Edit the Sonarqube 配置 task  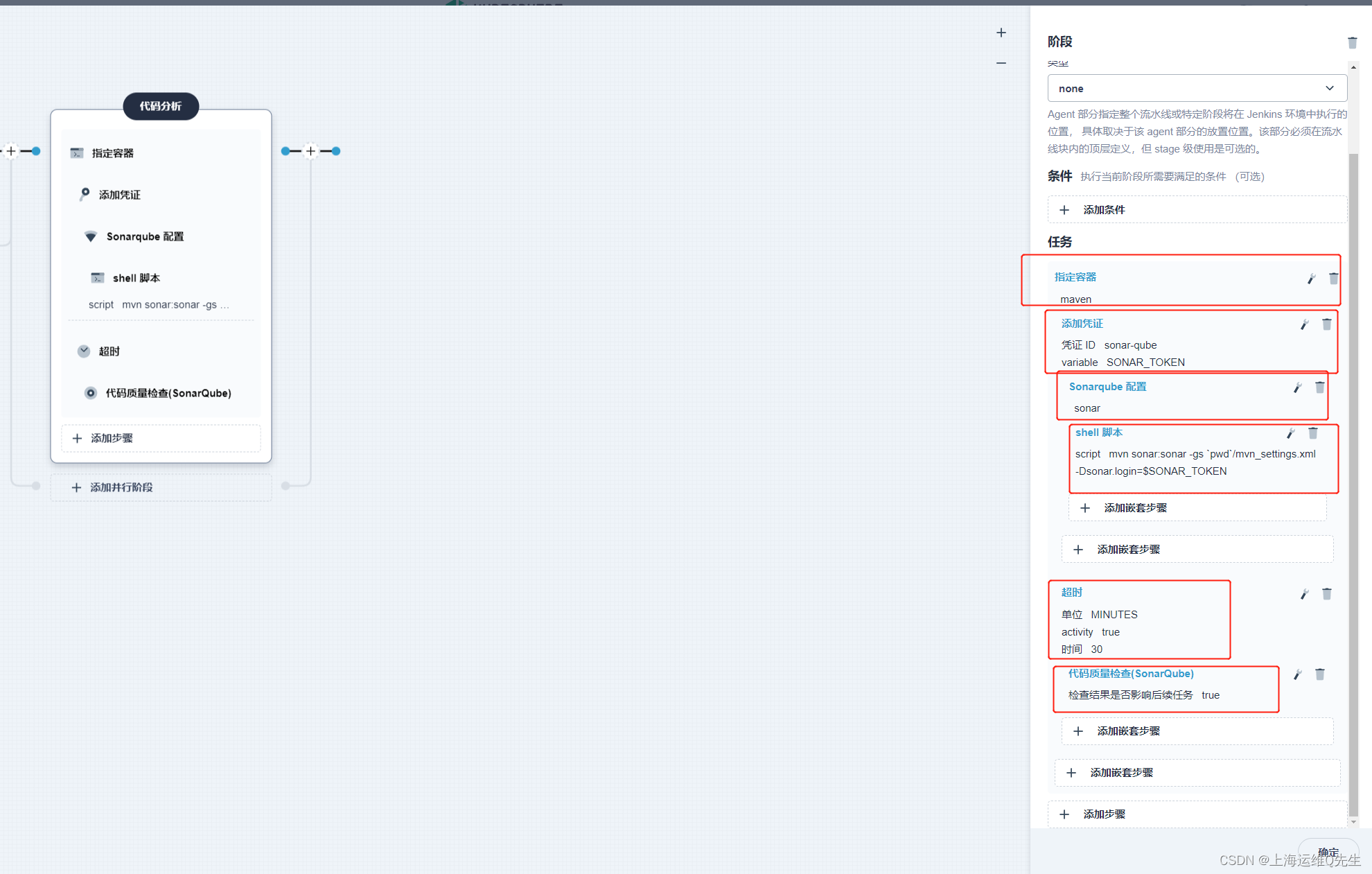(1297, 387)
